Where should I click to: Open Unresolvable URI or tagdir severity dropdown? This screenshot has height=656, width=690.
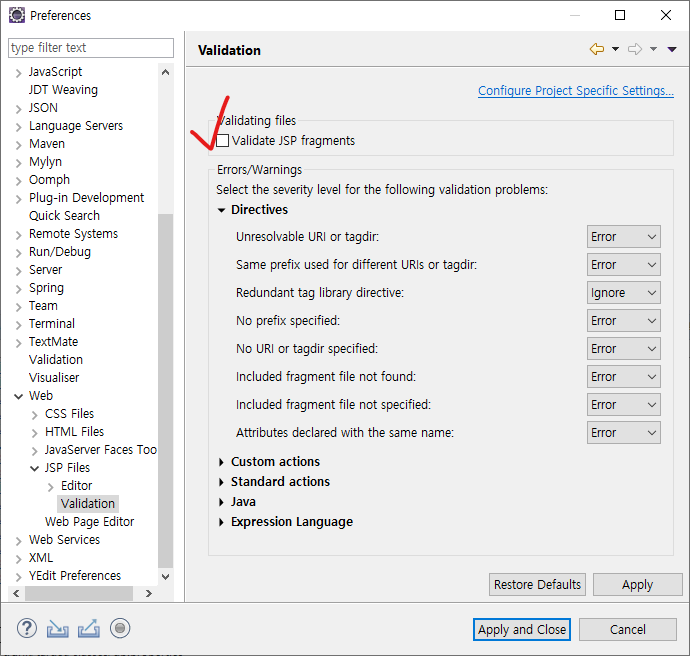(x=624, y=237)
